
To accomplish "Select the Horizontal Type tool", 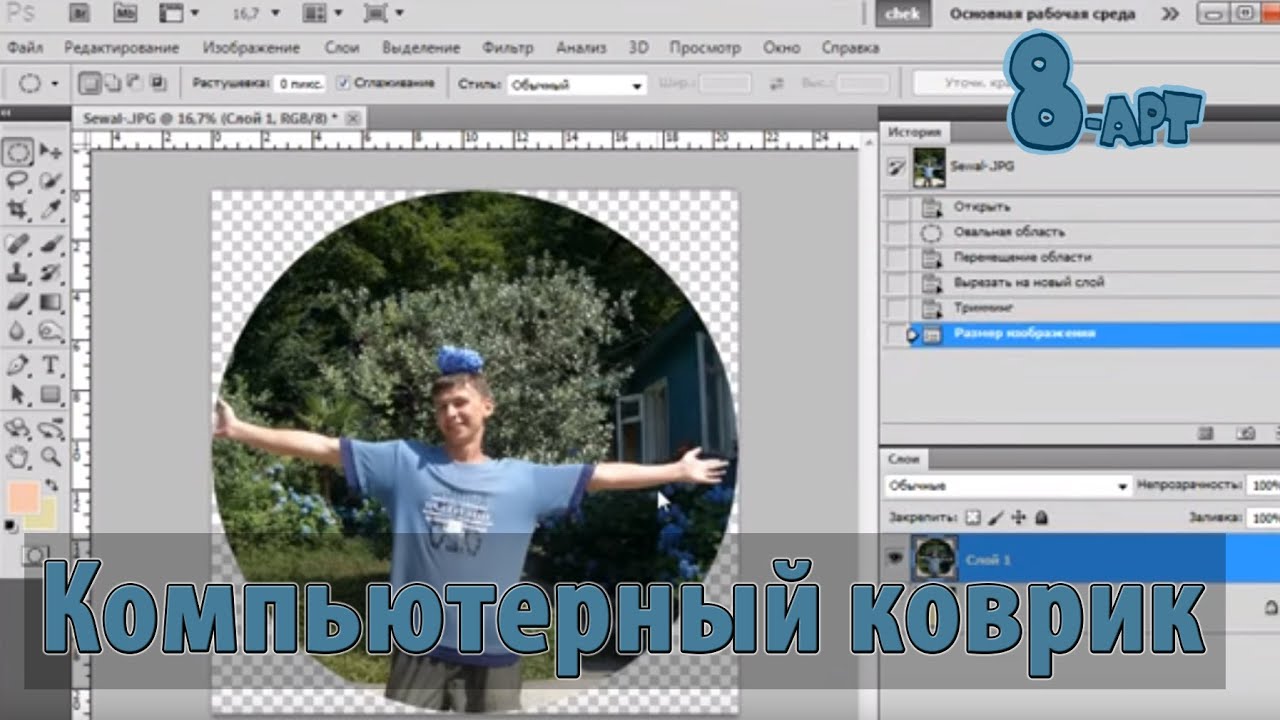I will coord(51,364).
